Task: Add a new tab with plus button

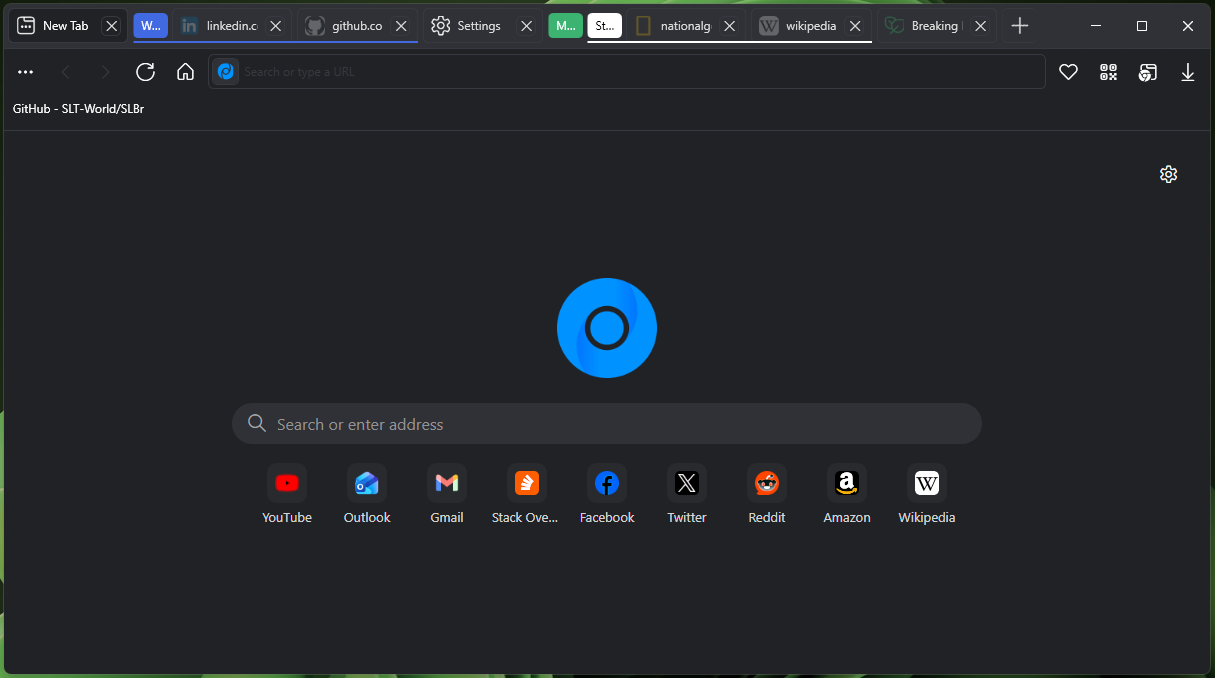Action: point(1019,26)
